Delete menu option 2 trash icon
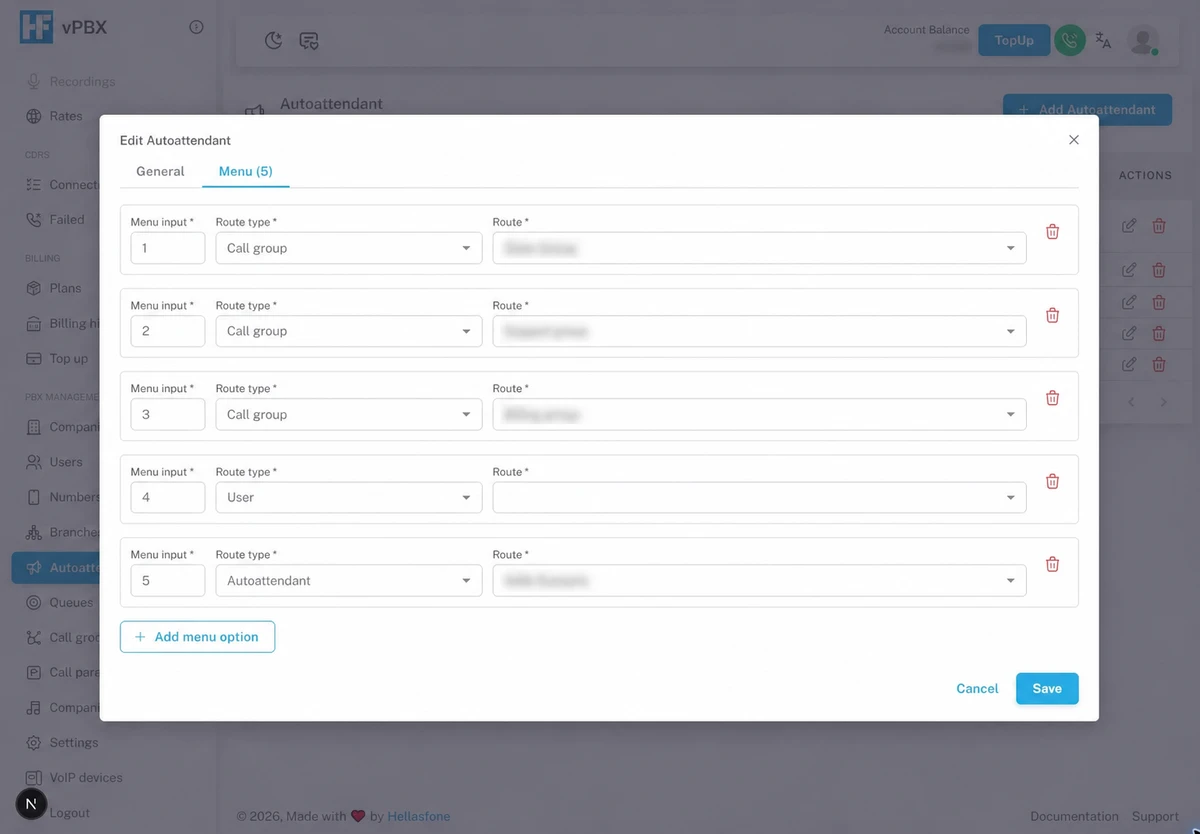The width and height of the screenshot is (1200, 834). (1052, 315)
